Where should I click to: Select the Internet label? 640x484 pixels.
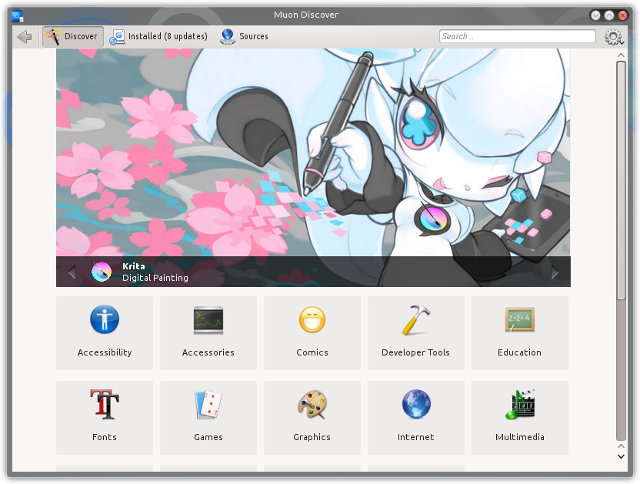(x=416, y=437)
